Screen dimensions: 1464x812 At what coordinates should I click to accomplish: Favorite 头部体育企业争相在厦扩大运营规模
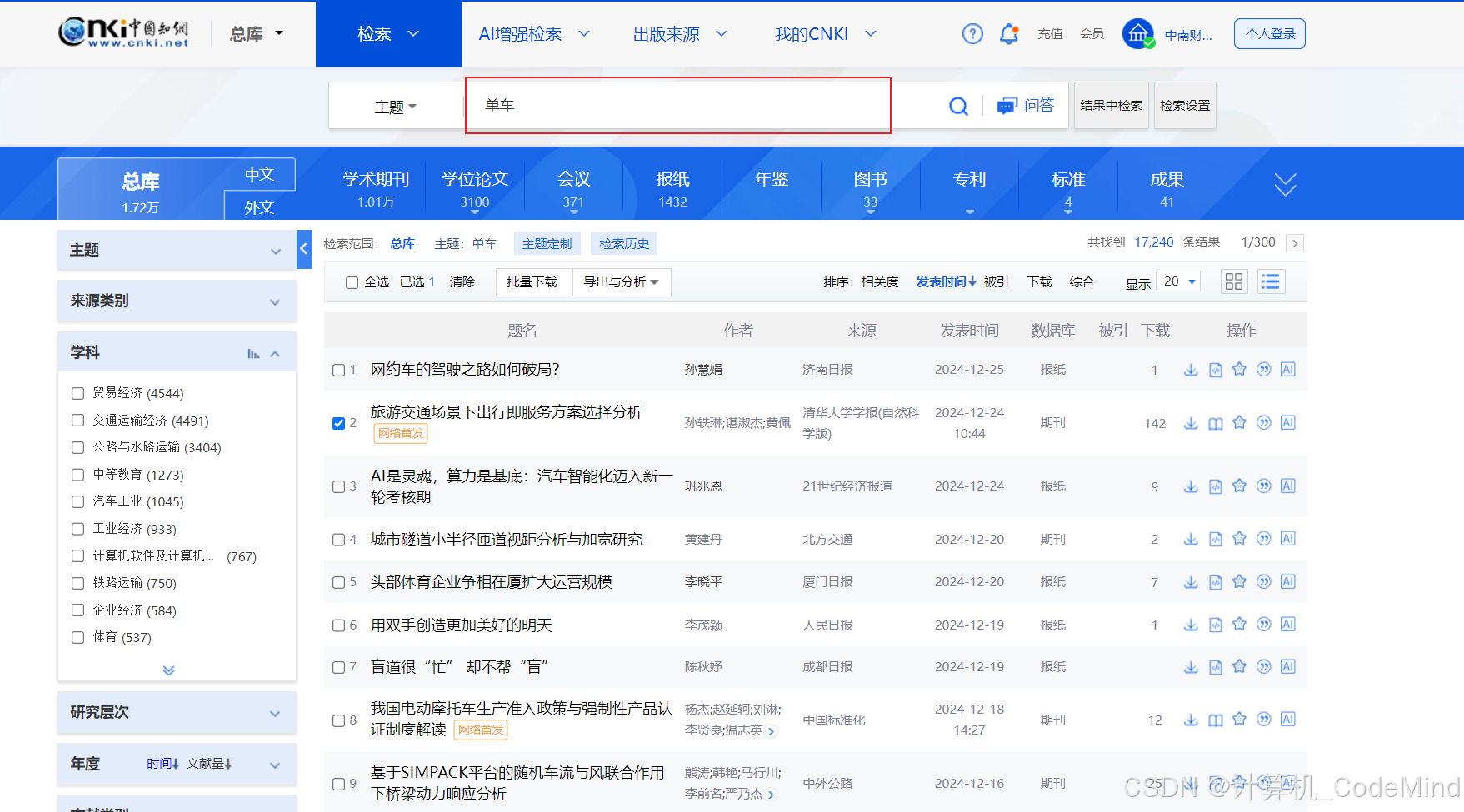pos(1240,581)
